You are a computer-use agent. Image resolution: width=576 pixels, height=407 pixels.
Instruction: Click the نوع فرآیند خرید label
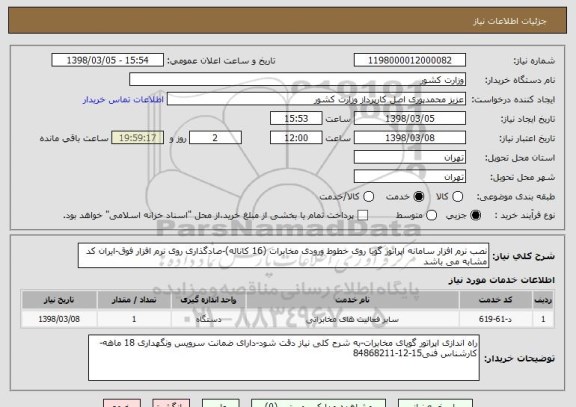click(x=525, y=216)
